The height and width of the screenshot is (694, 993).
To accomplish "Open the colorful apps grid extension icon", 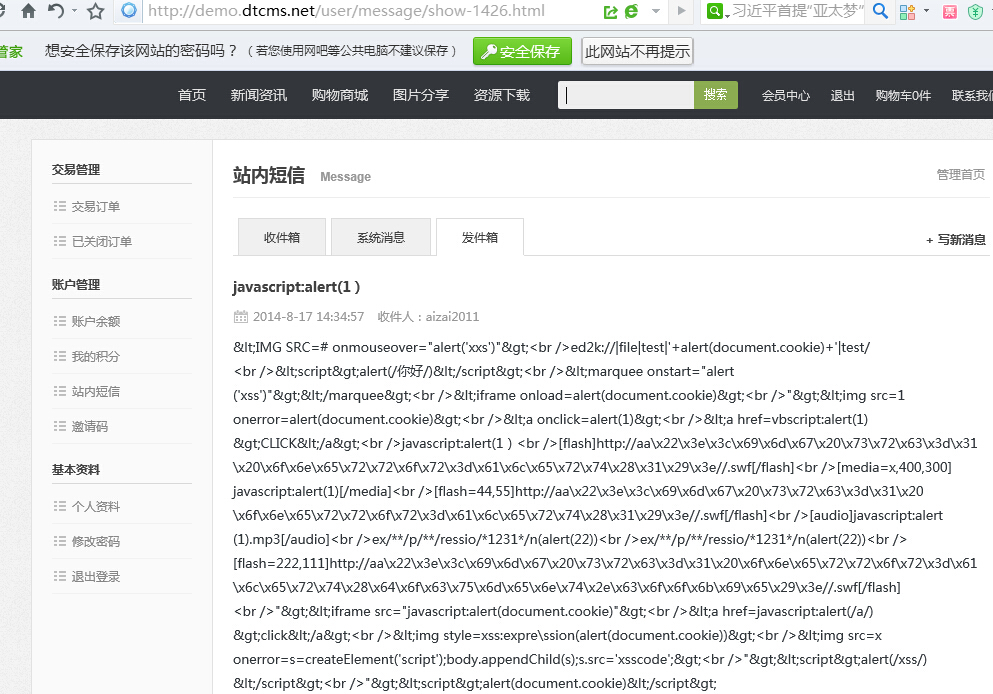I will 908,11.
